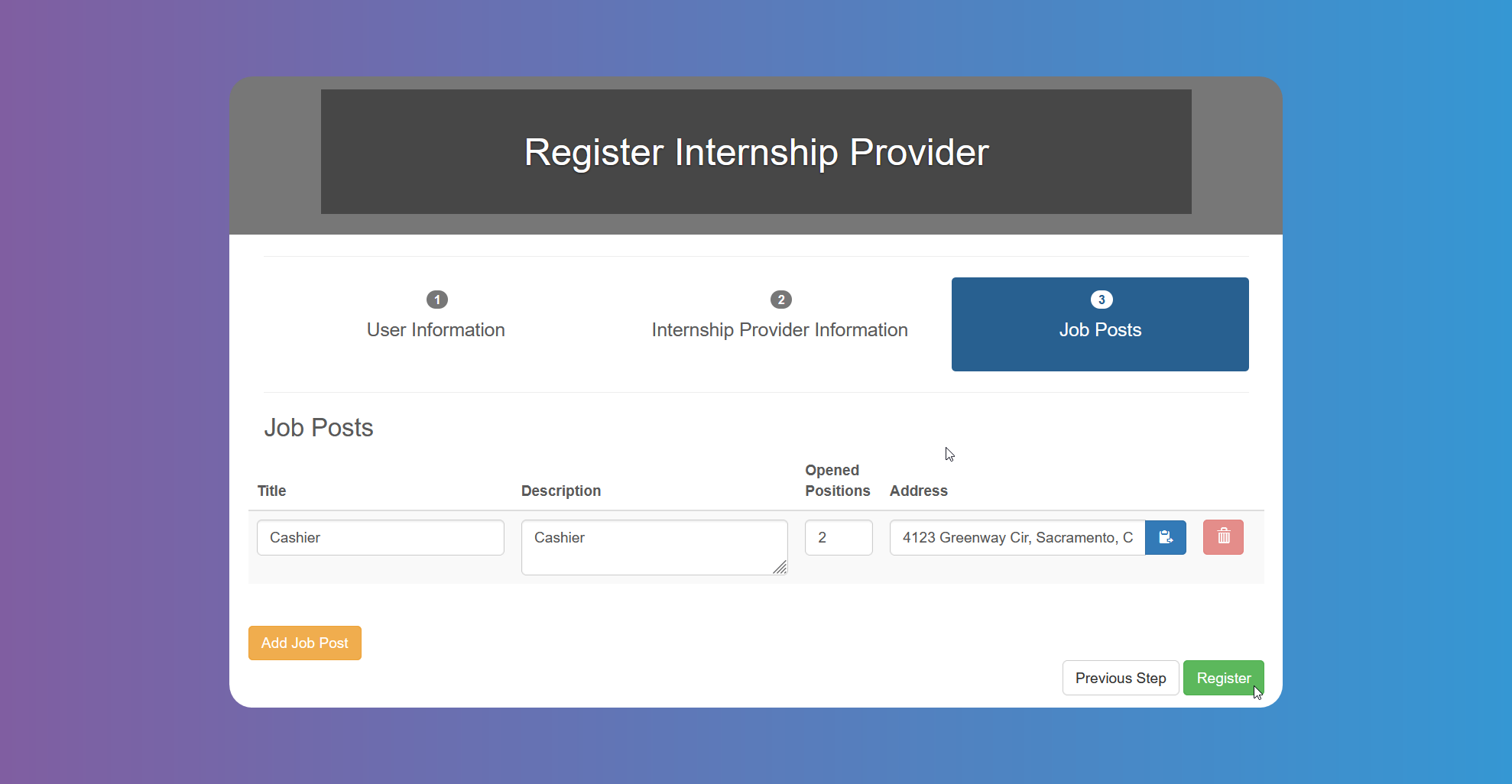Select the highlighted Job Posts step
Image resolution: width=1512 pixels, height=784 pixels.
1099,329
